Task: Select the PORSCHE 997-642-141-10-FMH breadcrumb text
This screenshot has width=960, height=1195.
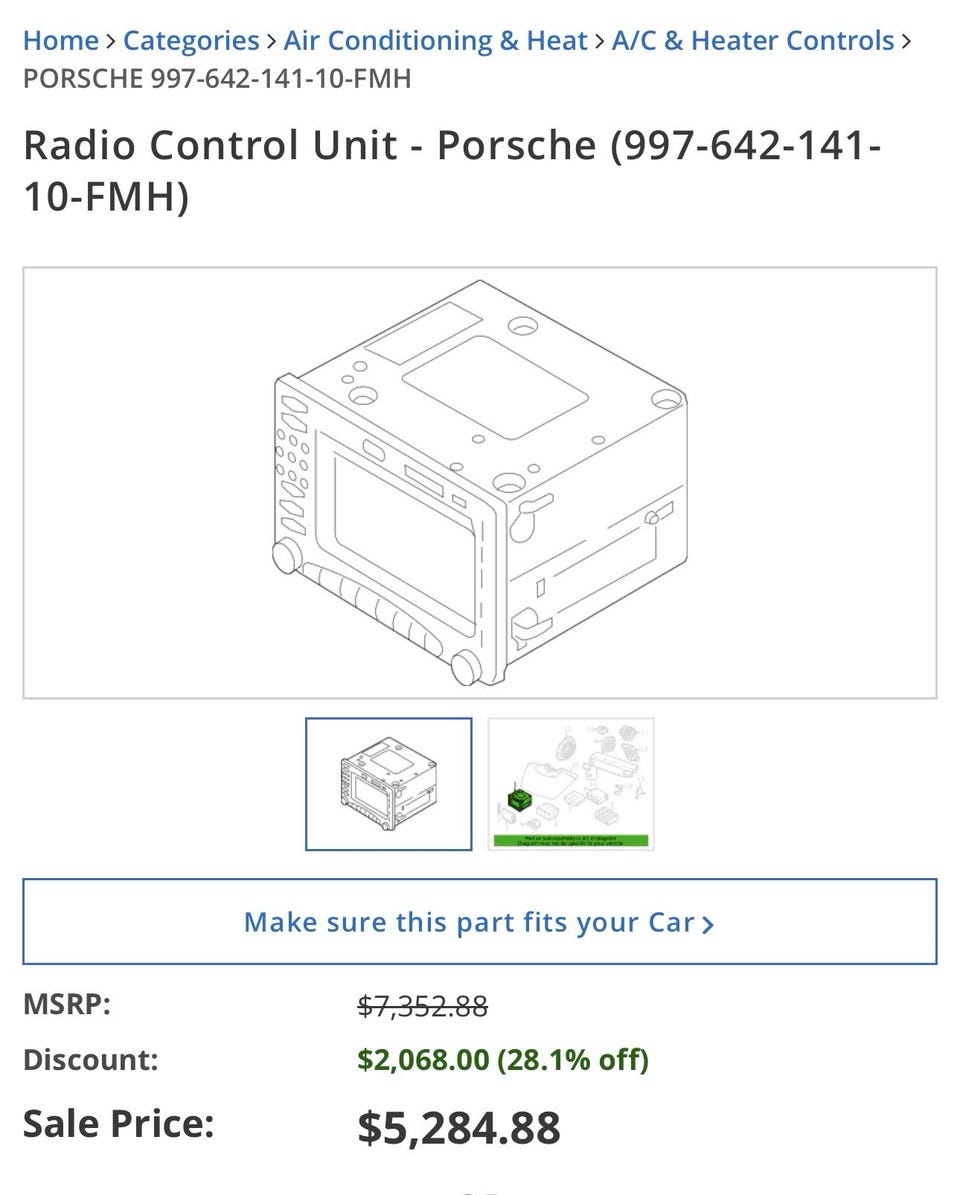Action: (x=217, y=78)
